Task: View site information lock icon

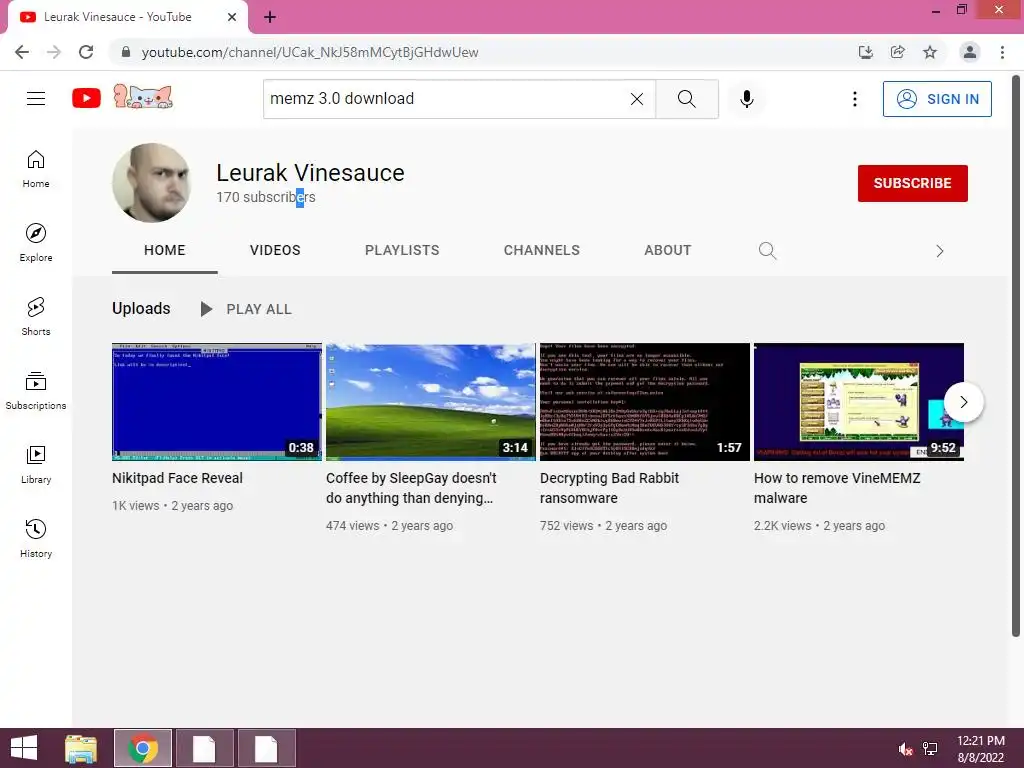Action: (x=126, y=52)
